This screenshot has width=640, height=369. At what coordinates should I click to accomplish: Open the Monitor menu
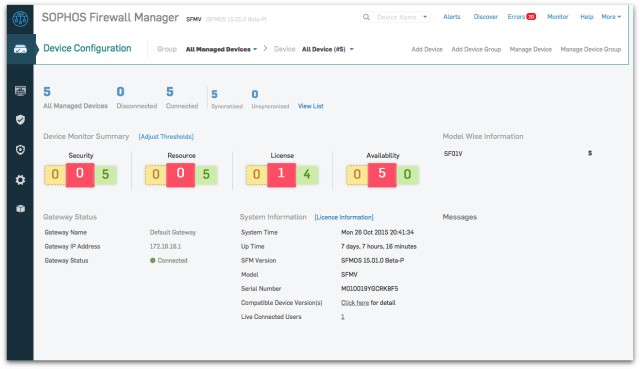pos(558,17)
